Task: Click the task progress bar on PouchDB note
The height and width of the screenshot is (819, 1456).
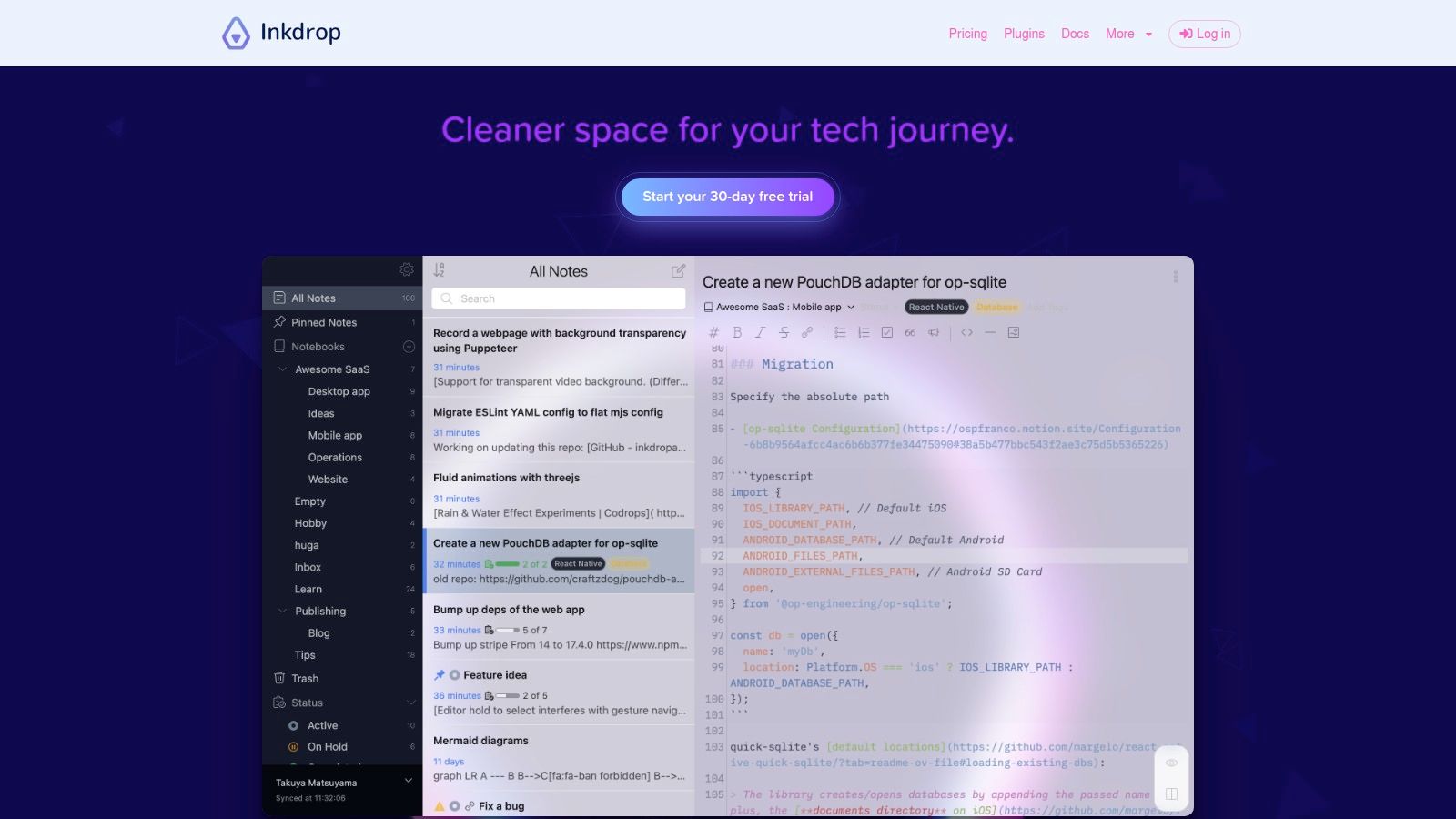Action: (507, 564)
